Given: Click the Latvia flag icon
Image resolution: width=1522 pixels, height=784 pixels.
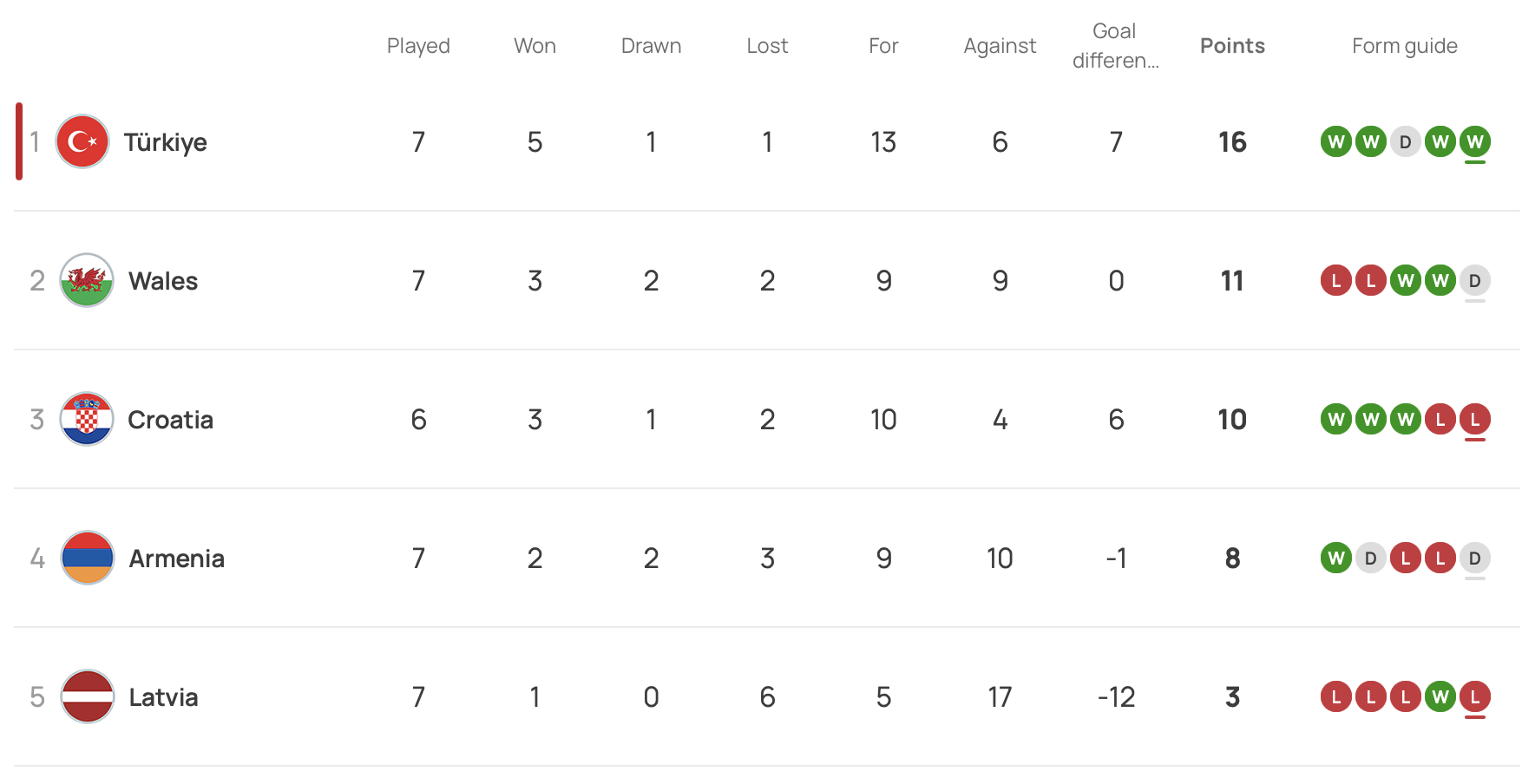Looking at the screenshot, I should pos(87,696).
